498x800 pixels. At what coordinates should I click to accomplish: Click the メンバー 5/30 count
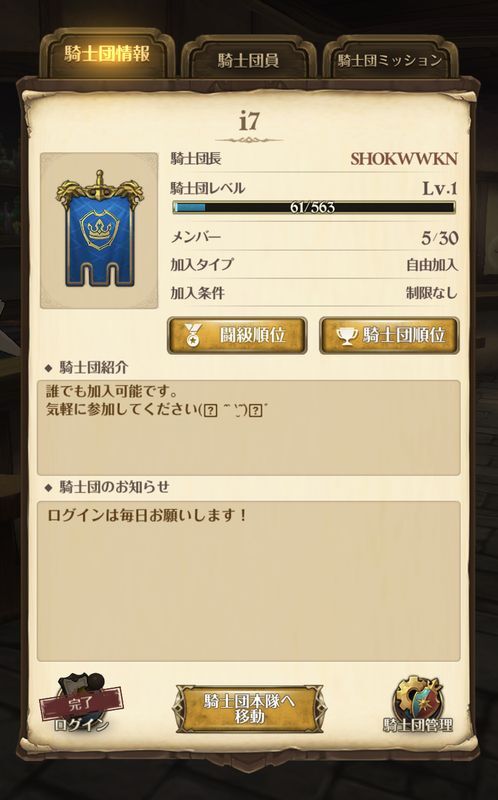coord(439,238)
